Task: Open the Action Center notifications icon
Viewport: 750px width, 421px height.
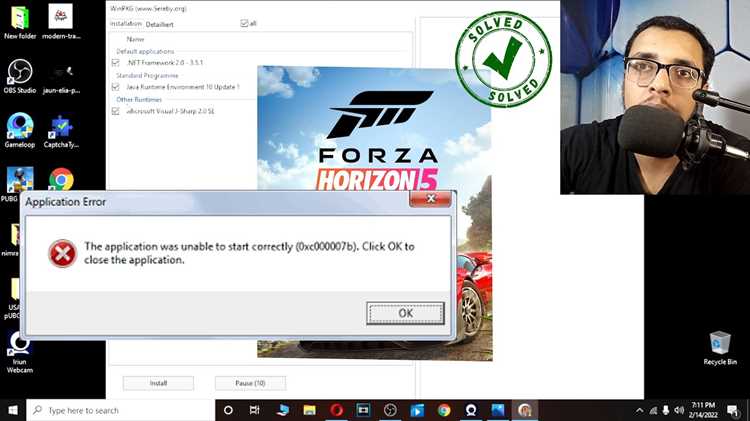Action: (733, 410)
